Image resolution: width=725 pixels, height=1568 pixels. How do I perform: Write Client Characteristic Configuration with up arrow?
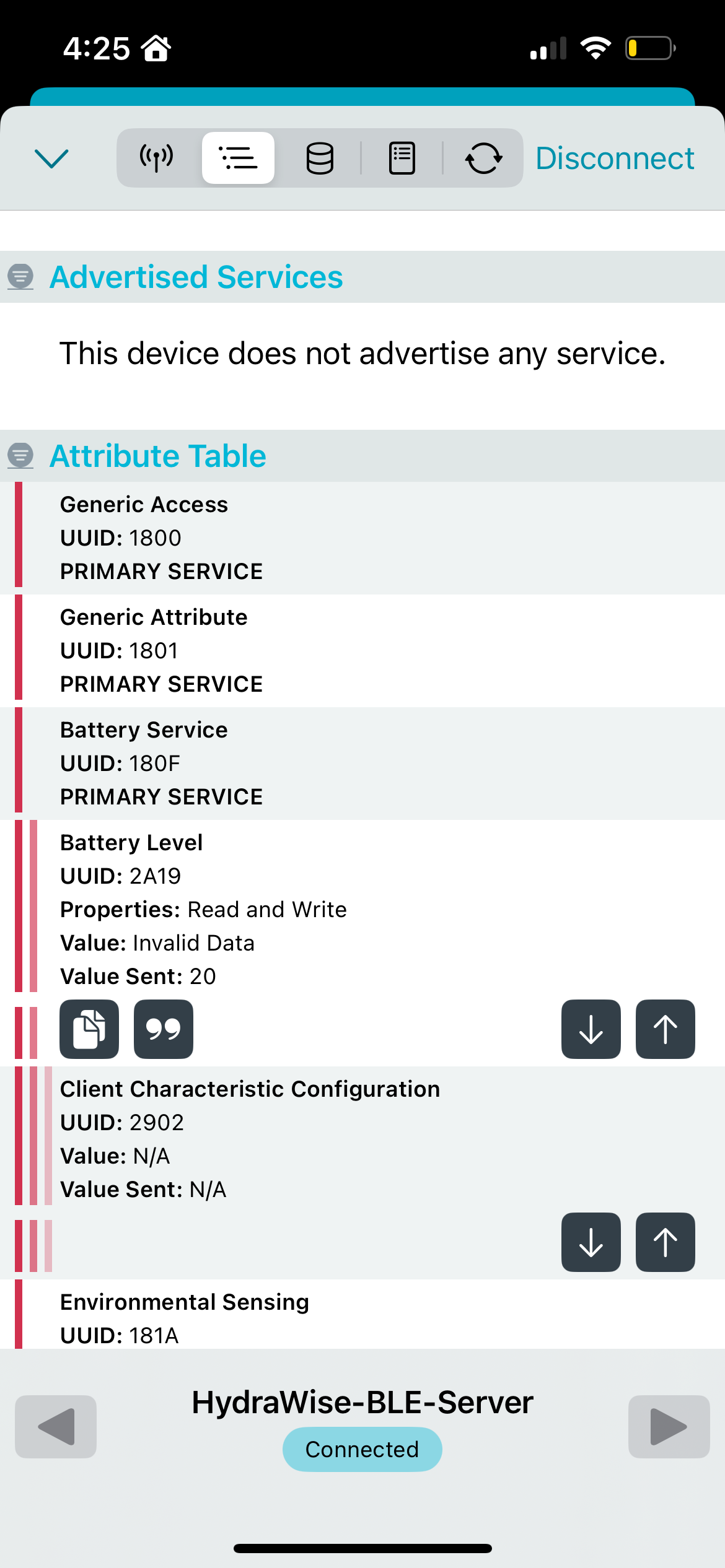click(x=665, y=1242)
